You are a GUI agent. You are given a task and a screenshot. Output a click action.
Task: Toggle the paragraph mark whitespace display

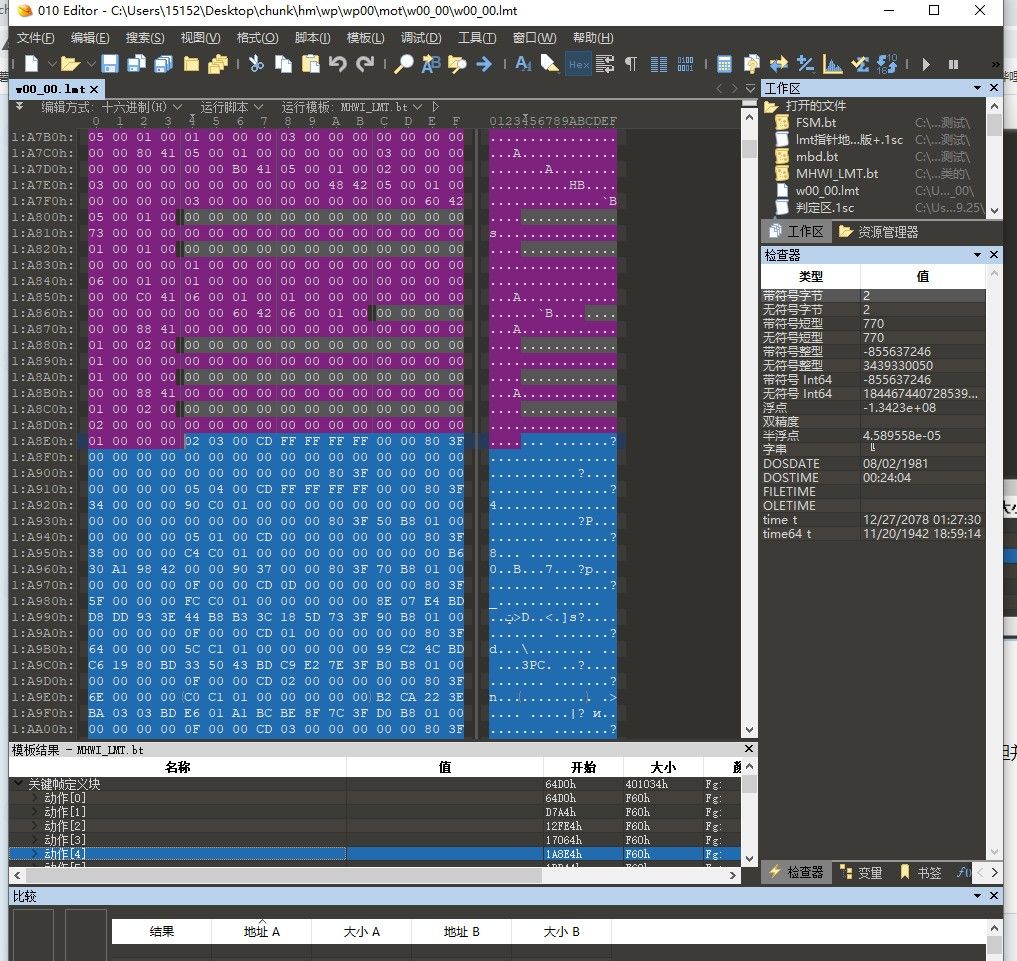631,64
